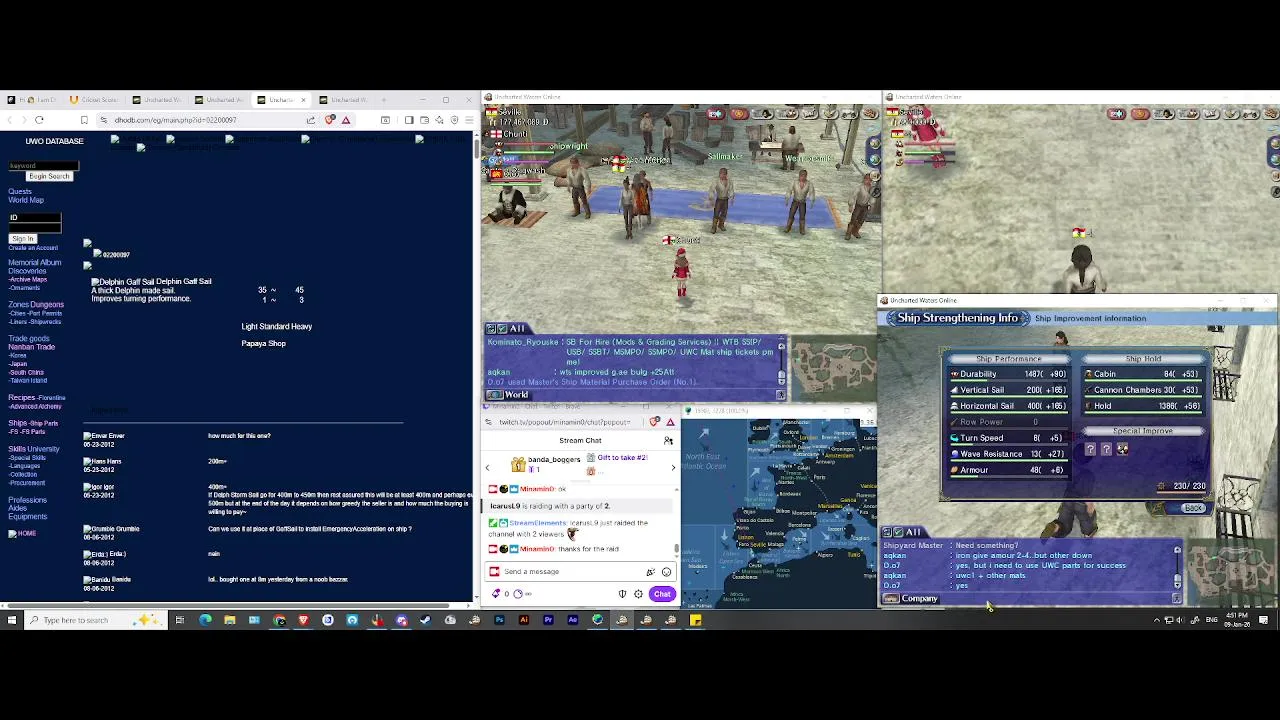Open the World Map link
Viewport: 1280px width, 720px height.
pos(26,200)
